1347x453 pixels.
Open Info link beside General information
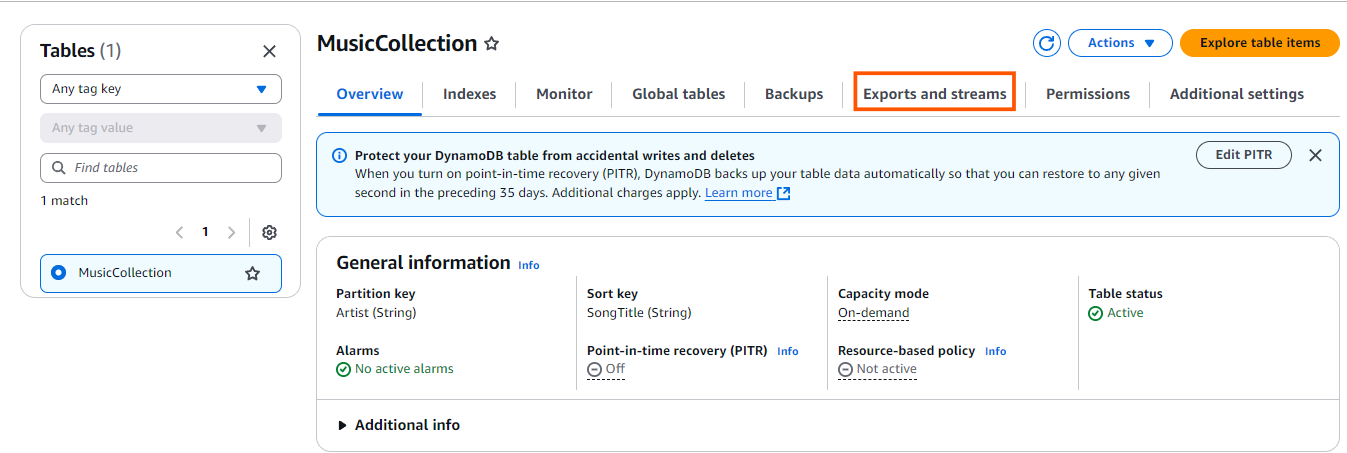529,265
